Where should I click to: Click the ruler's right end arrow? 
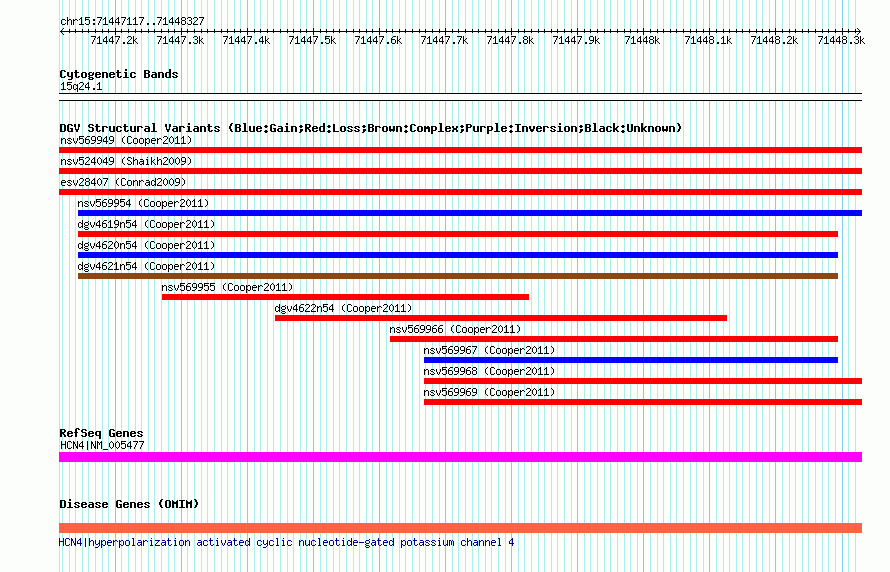pyautogui.click(x=859, y=31)
